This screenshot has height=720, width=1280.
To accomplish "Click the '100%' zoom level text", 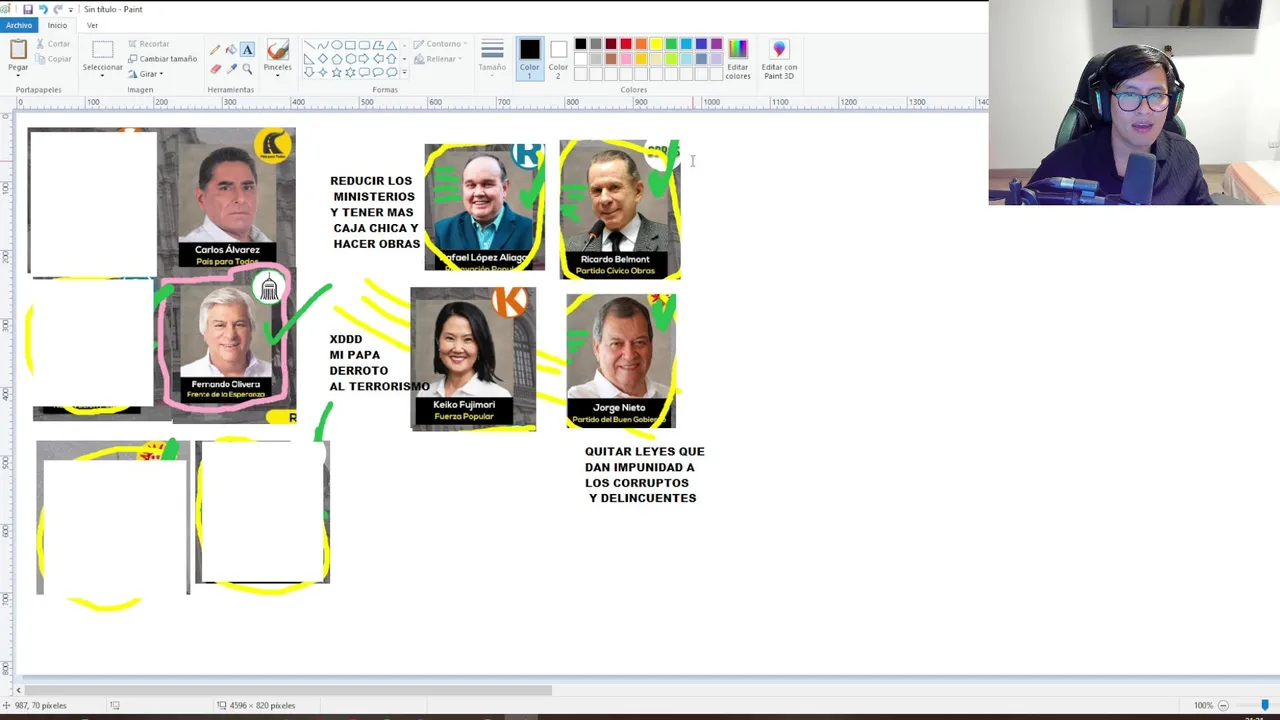I will [x=1203, y=705].
